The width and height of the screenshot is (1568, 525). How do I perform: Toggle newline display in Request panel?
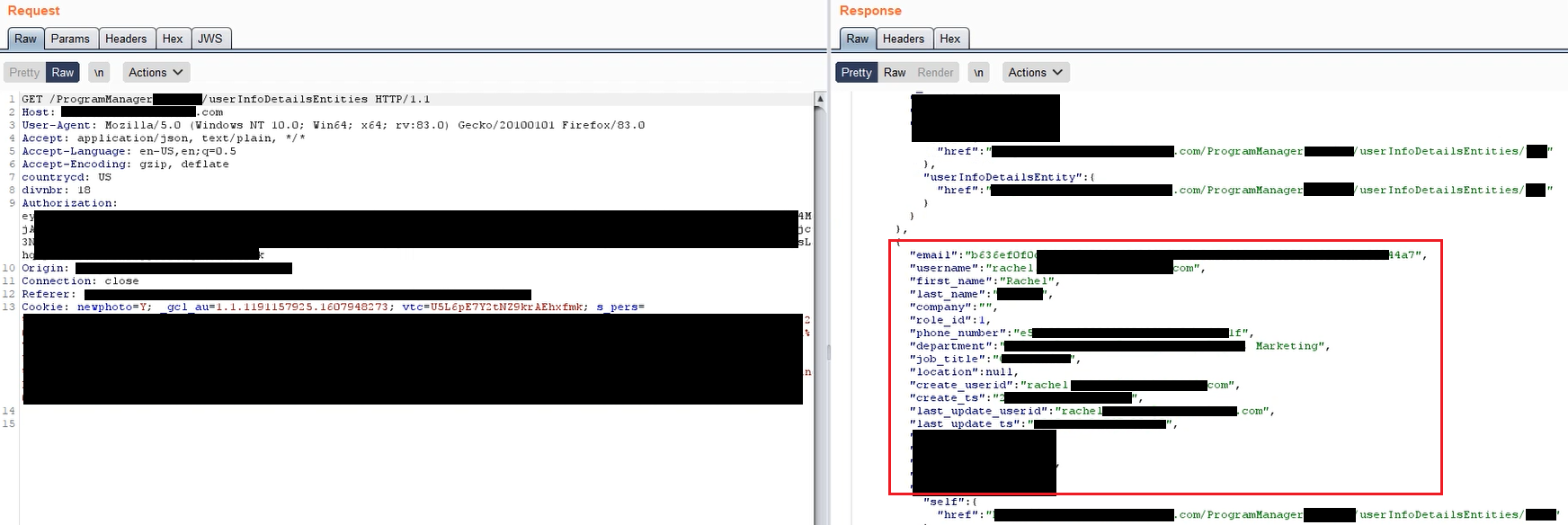click(99, 73)
